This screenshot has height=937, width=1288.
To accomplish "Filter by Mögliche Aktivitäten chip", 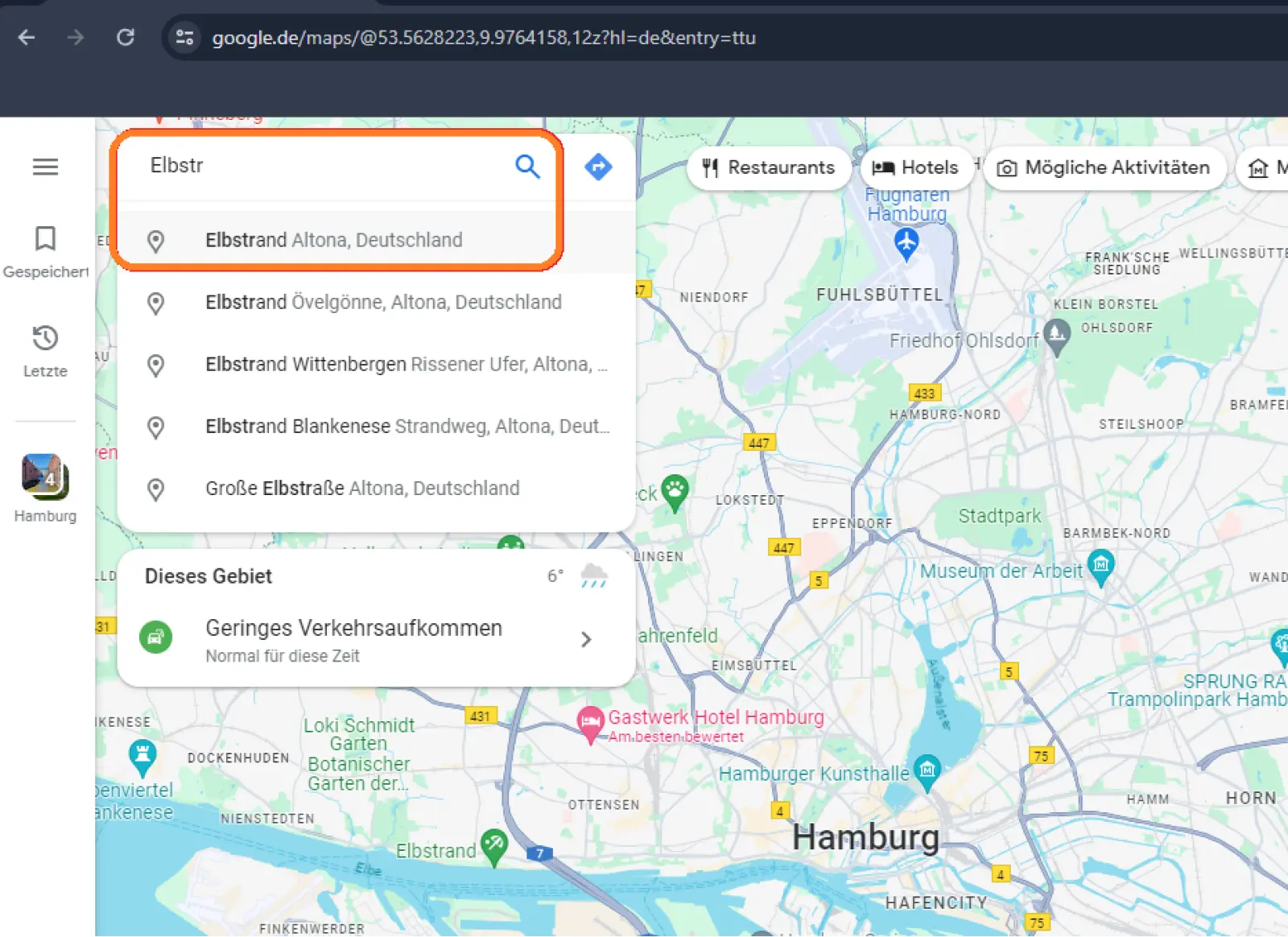I will click(1104, 167).
